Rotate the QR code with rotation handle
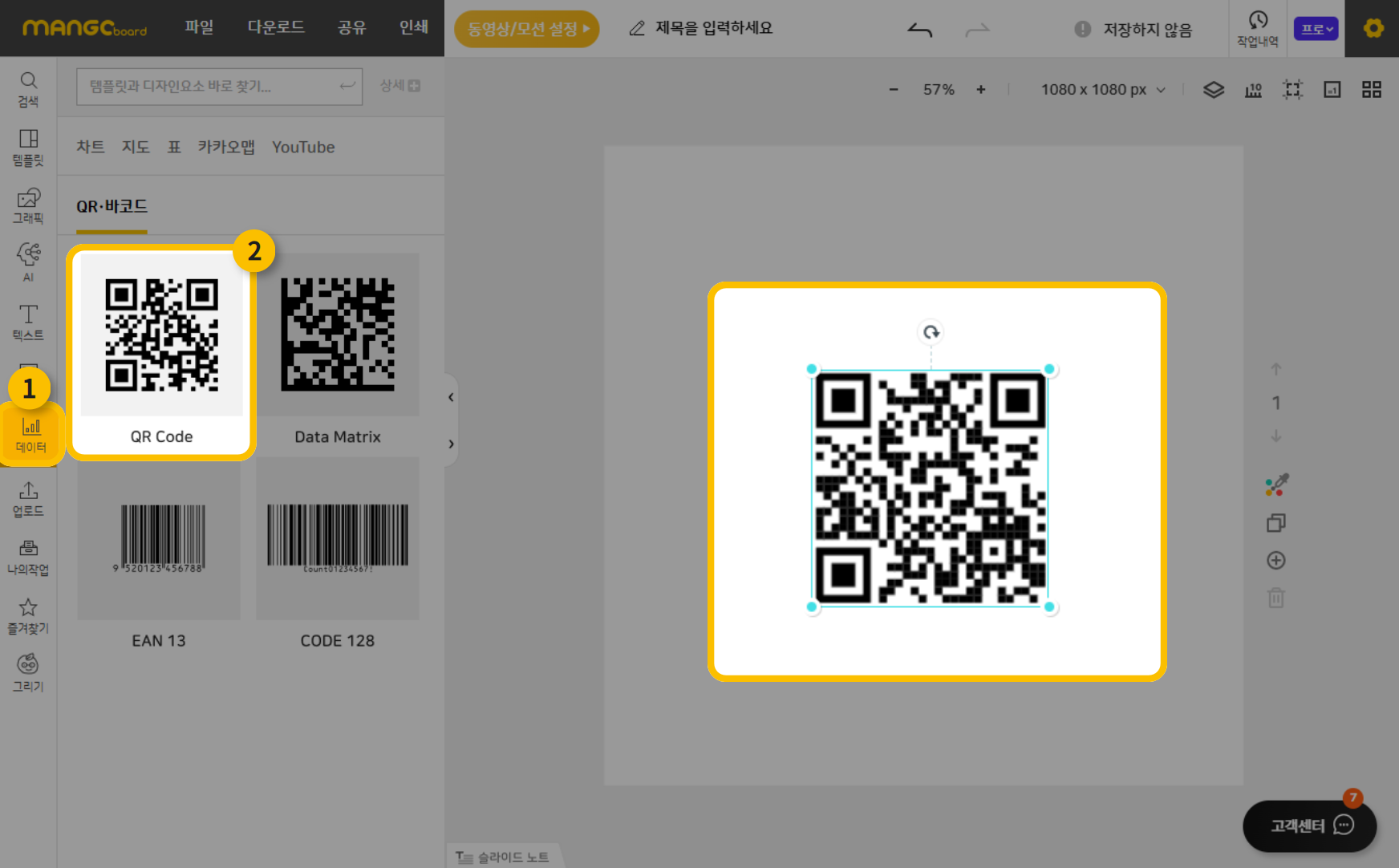 (x=931, y=332)
